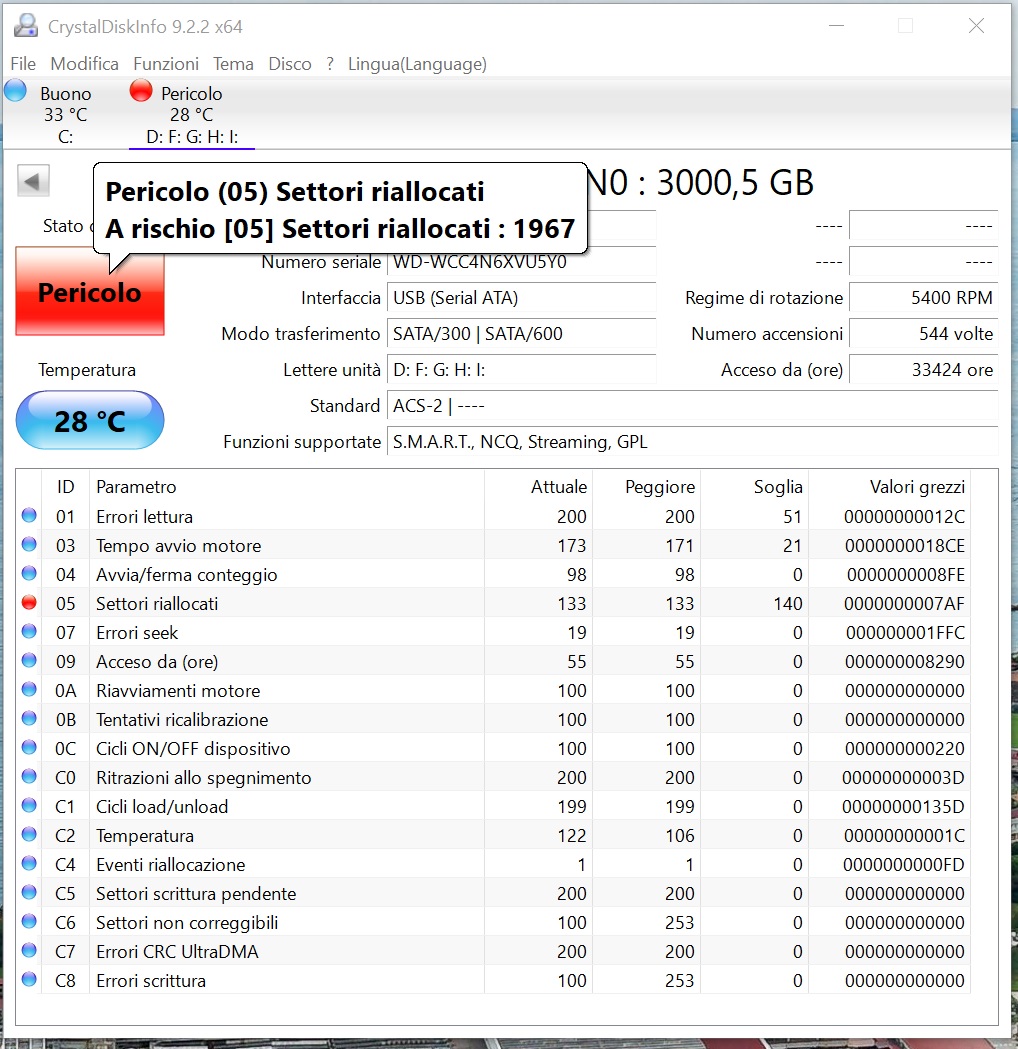Screen dimensions: 1018x1049
Task: Click the blue Buono disk status orb
Action: [x=16, y=91]
